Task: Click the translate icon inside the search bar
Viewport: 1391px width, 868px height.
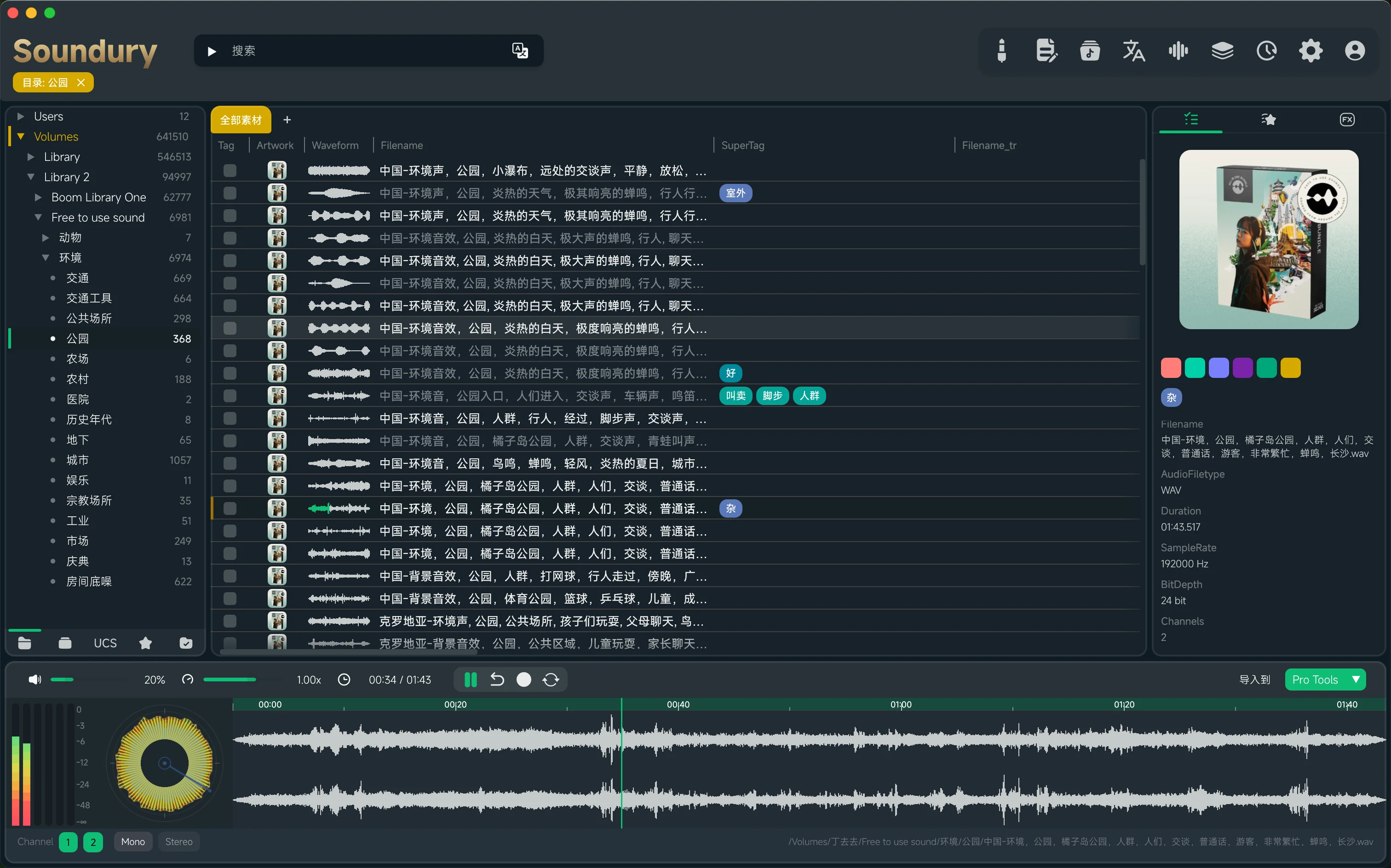Action: [x=520, y=51]
